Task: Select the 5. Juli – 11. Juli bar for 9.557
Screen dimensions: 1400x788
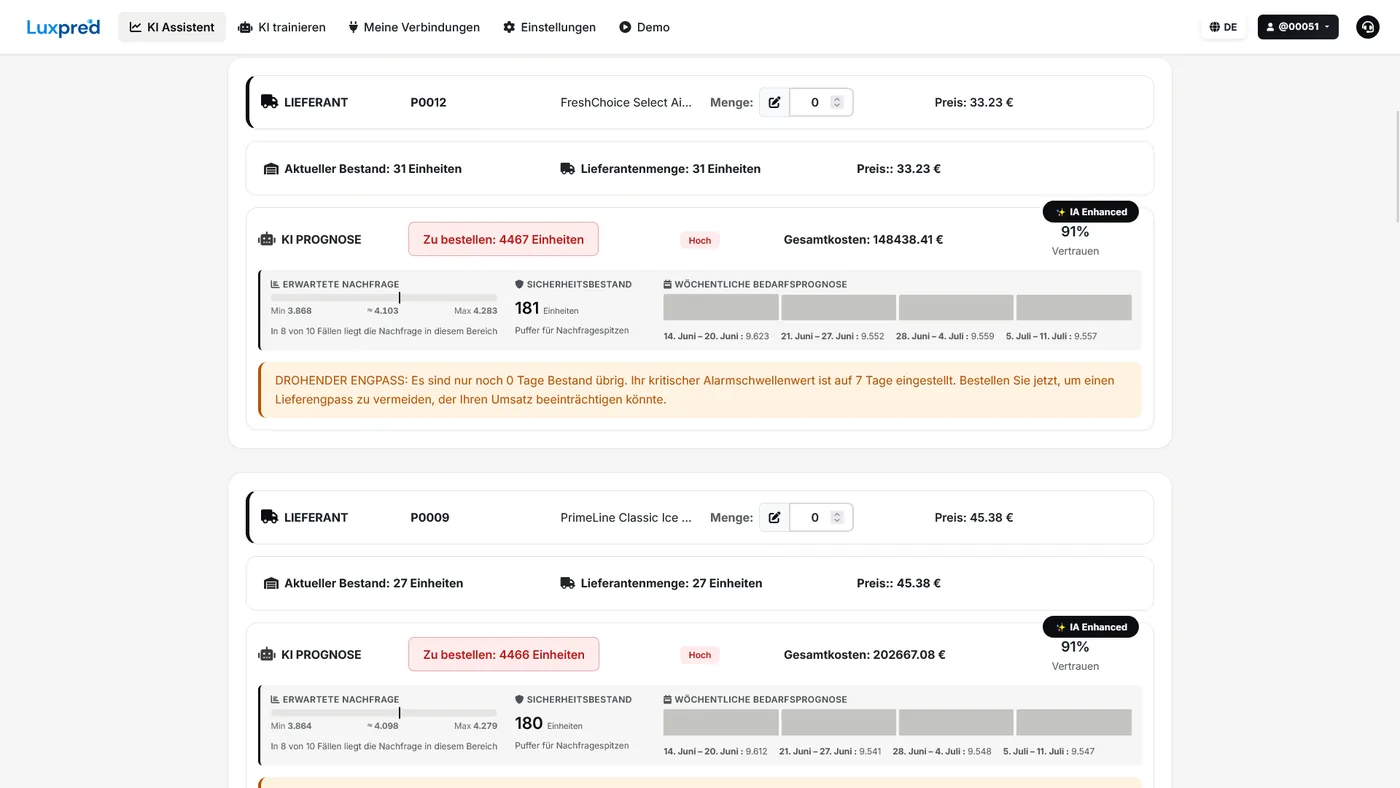Action: tap(1074, 307)
